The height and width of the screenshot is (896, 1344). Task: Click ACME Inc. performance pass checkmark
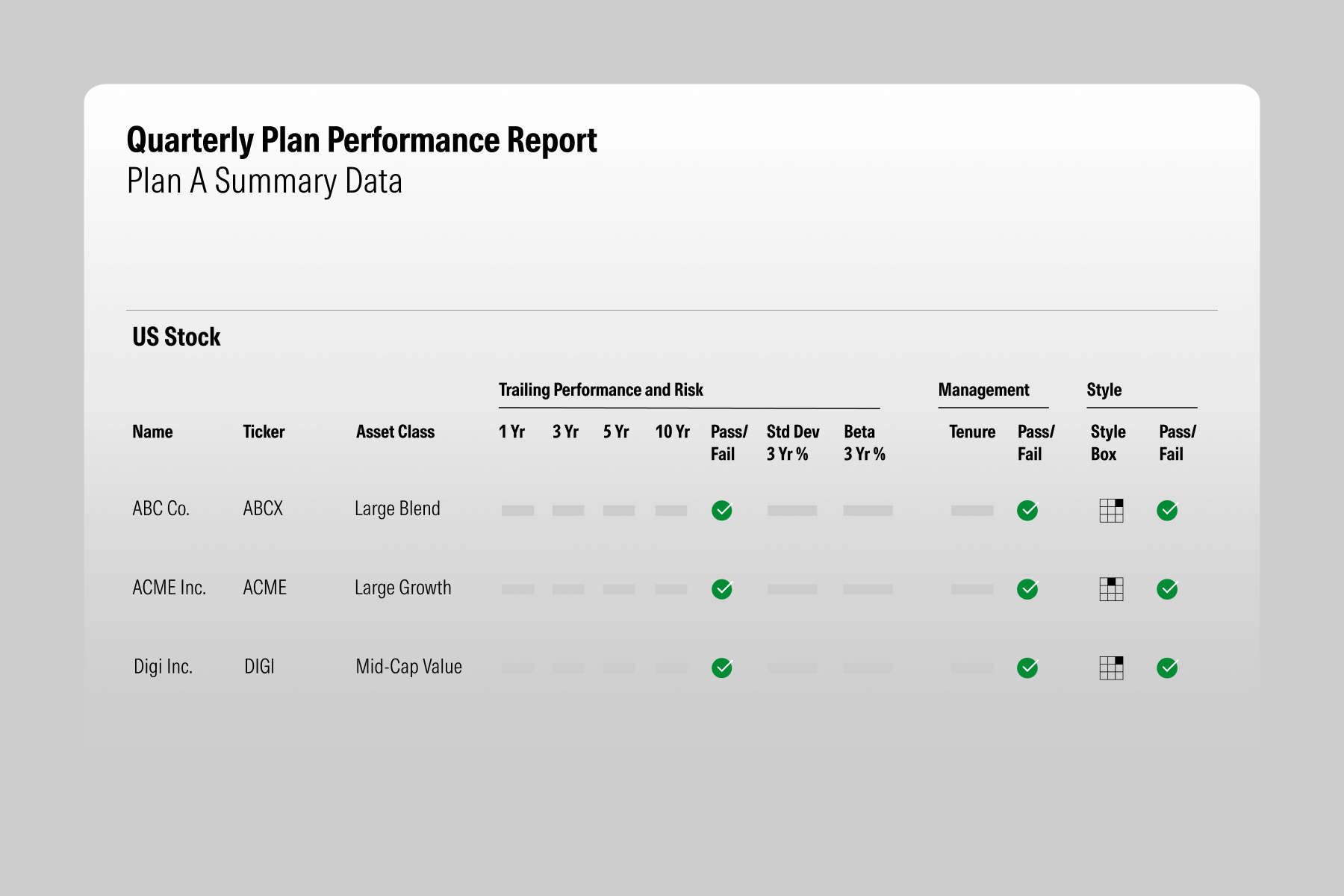click(x=722, y=589)
